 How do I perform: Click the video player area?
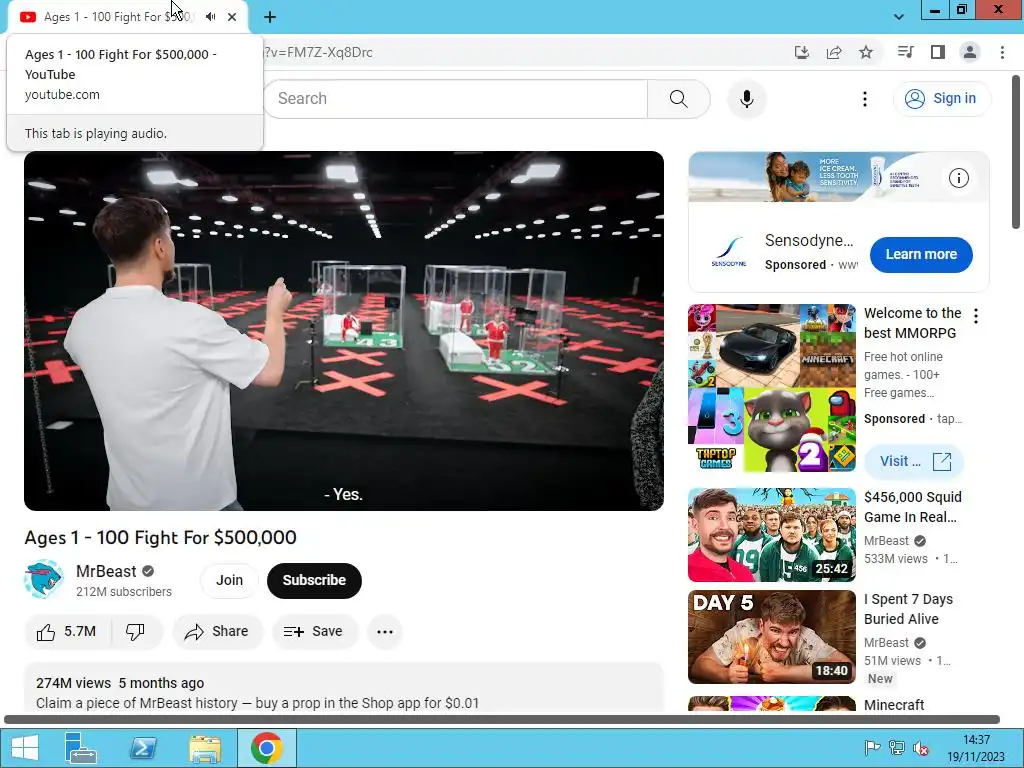(x=344, y=330)
